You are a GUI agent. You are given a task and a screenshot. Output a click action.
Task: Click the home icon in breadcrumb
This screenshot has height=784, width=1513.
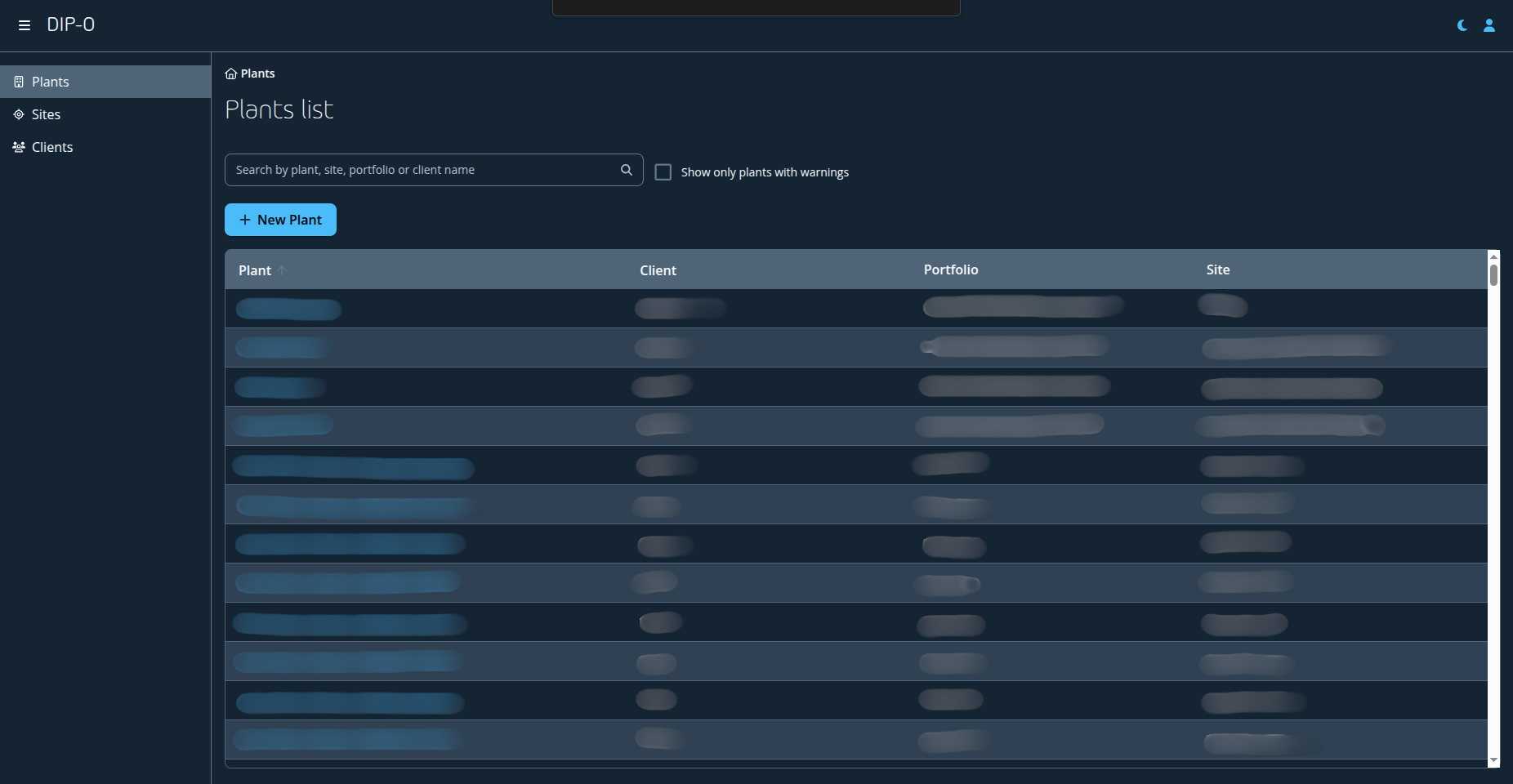coord(231,73)
